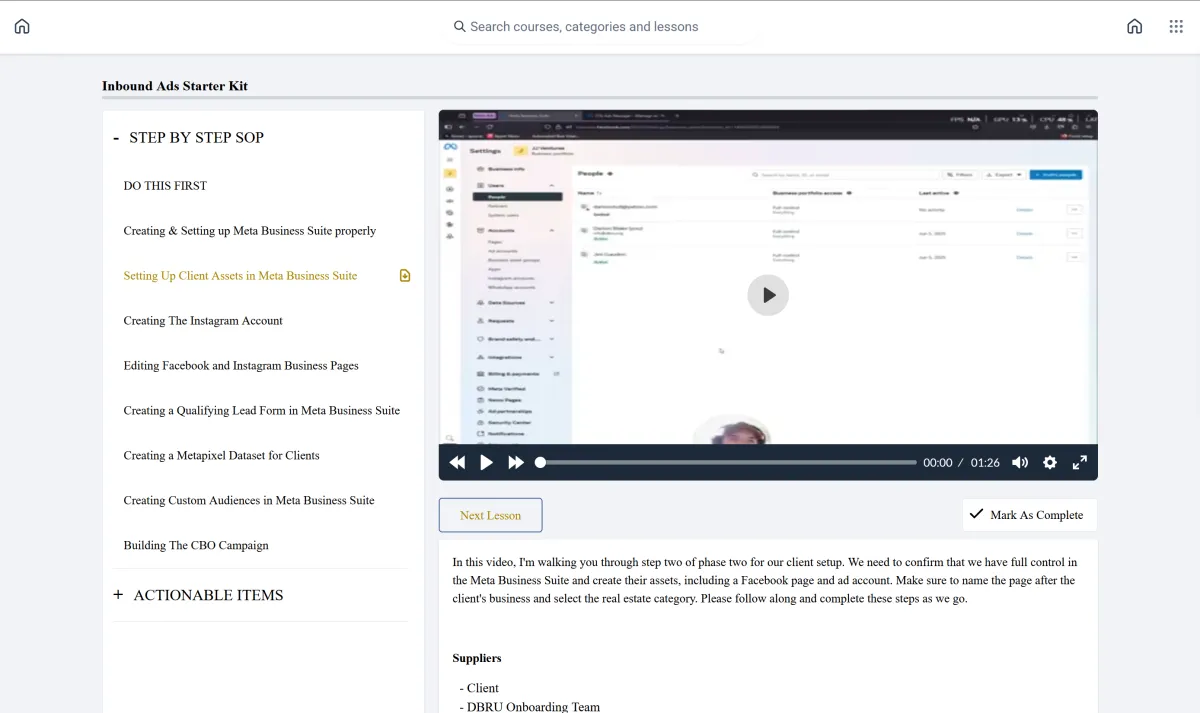Click the video progress seek bar
This screenshot has width=1200, height=713.
point(728,462)
